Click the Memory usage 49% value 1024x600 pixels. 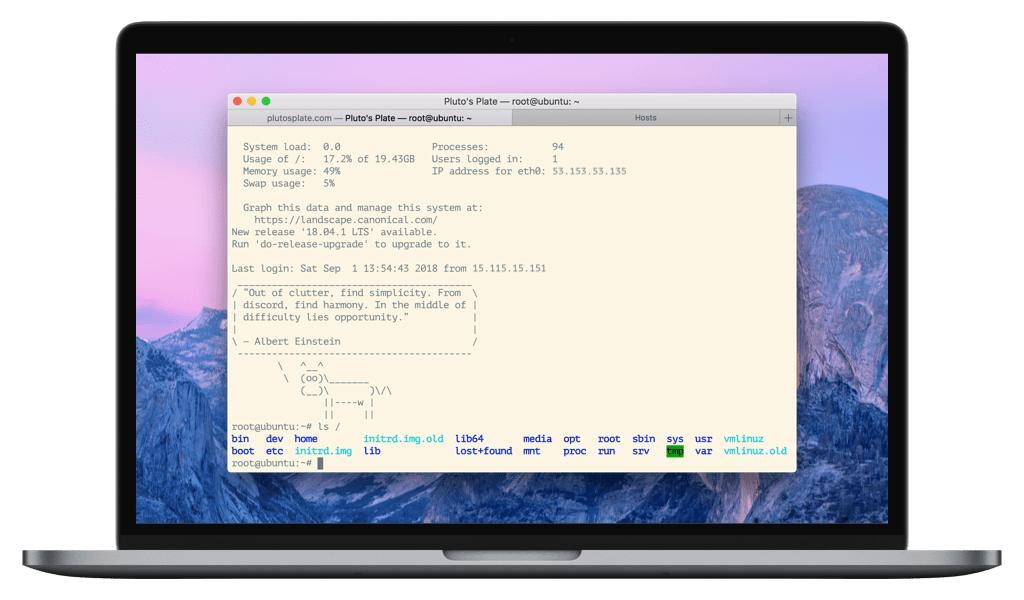point(332,171)
